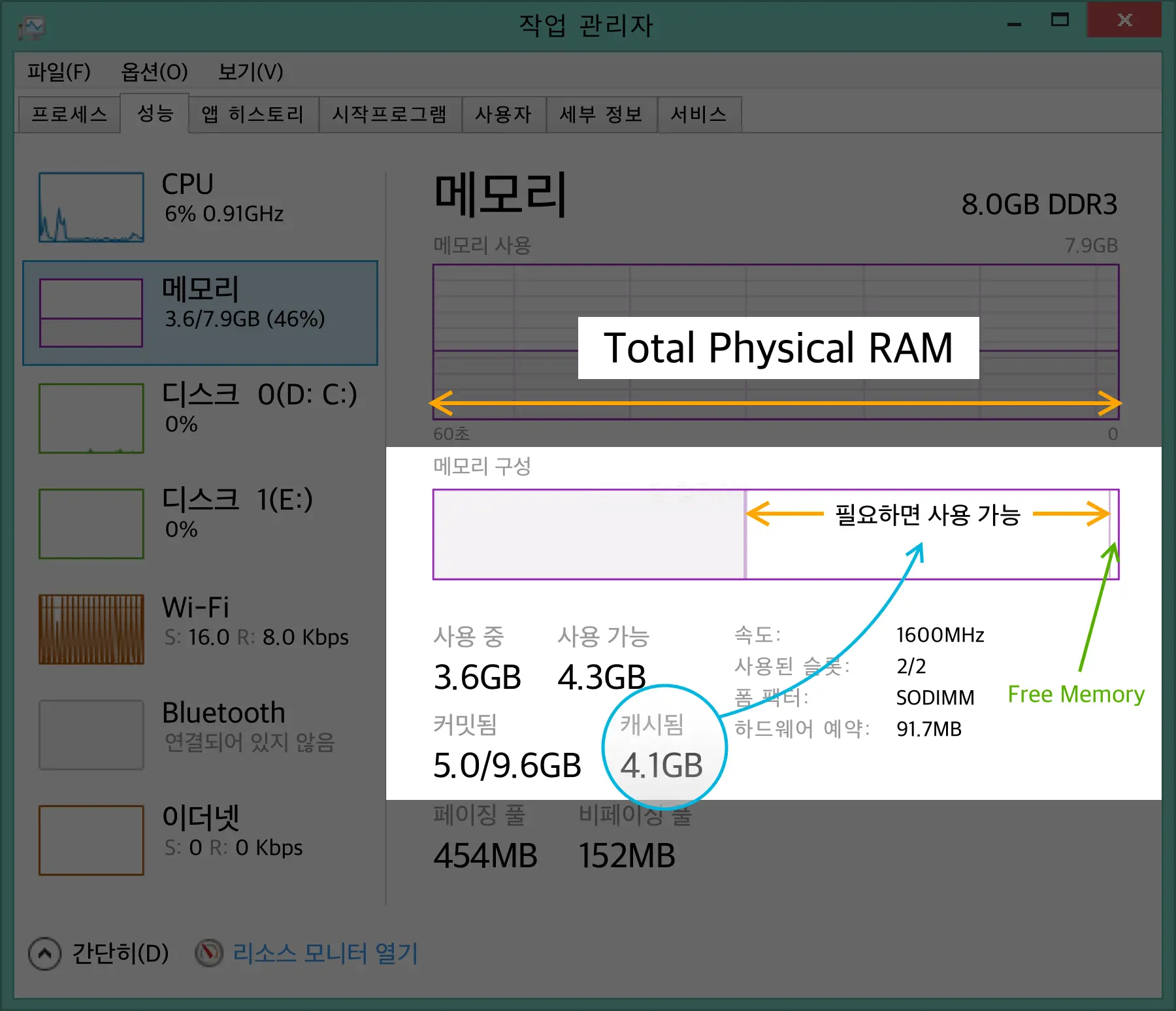Click the 비페이징 풀 152MB value

coord(627,855)
